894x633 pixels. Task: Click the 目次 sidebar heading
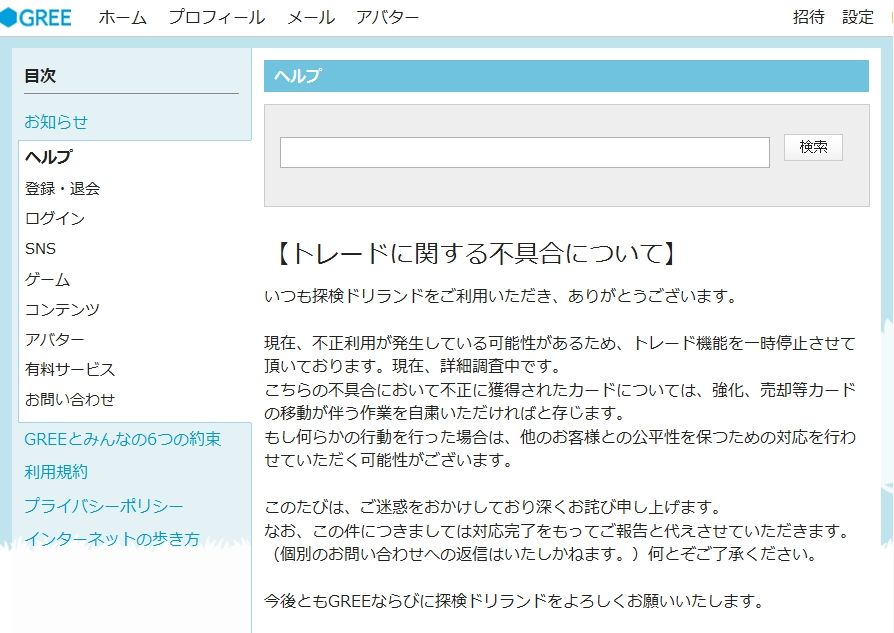pos(40,75)
